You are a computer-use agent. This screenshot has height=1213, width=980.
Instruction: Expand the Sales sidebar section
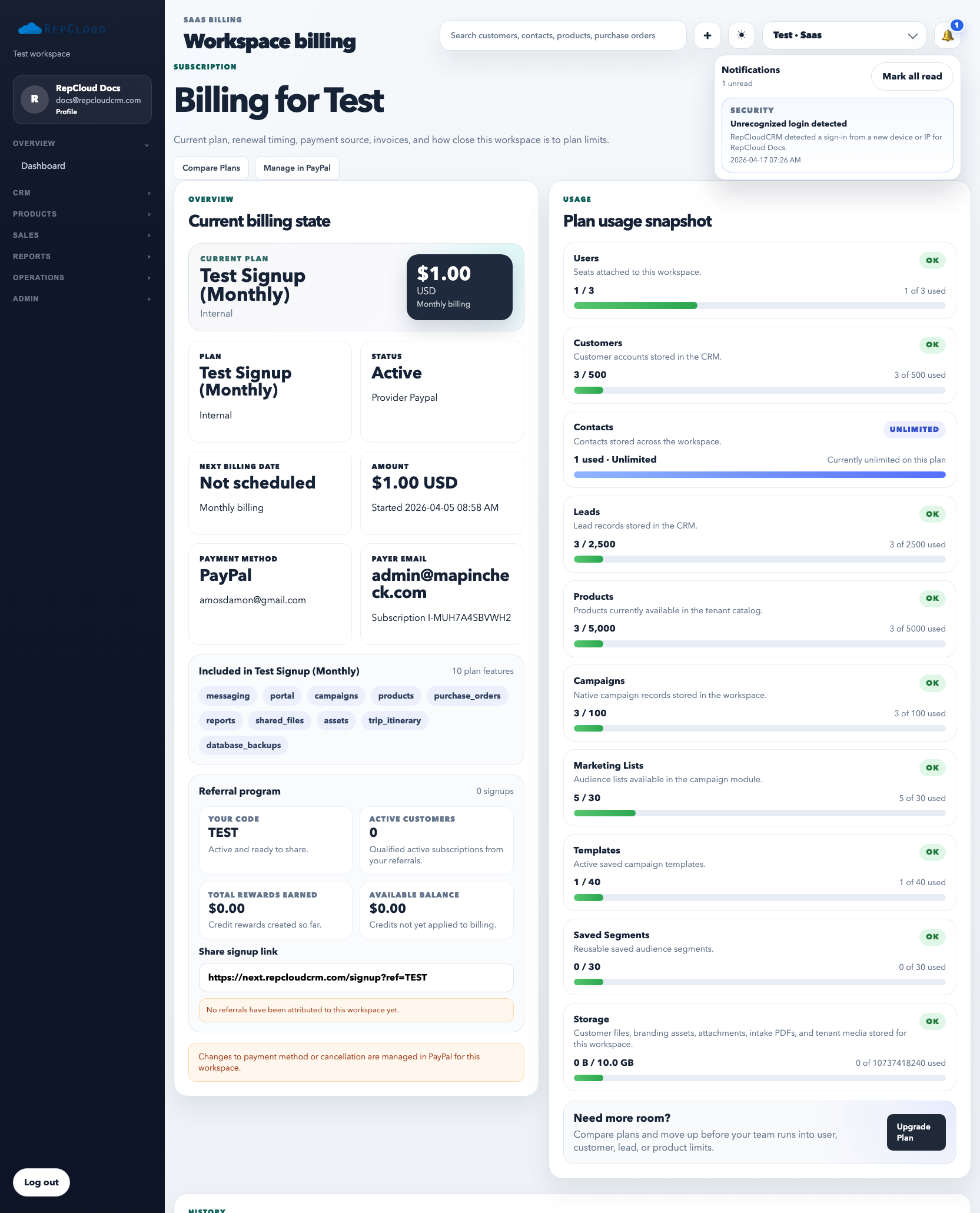point(82,235)
